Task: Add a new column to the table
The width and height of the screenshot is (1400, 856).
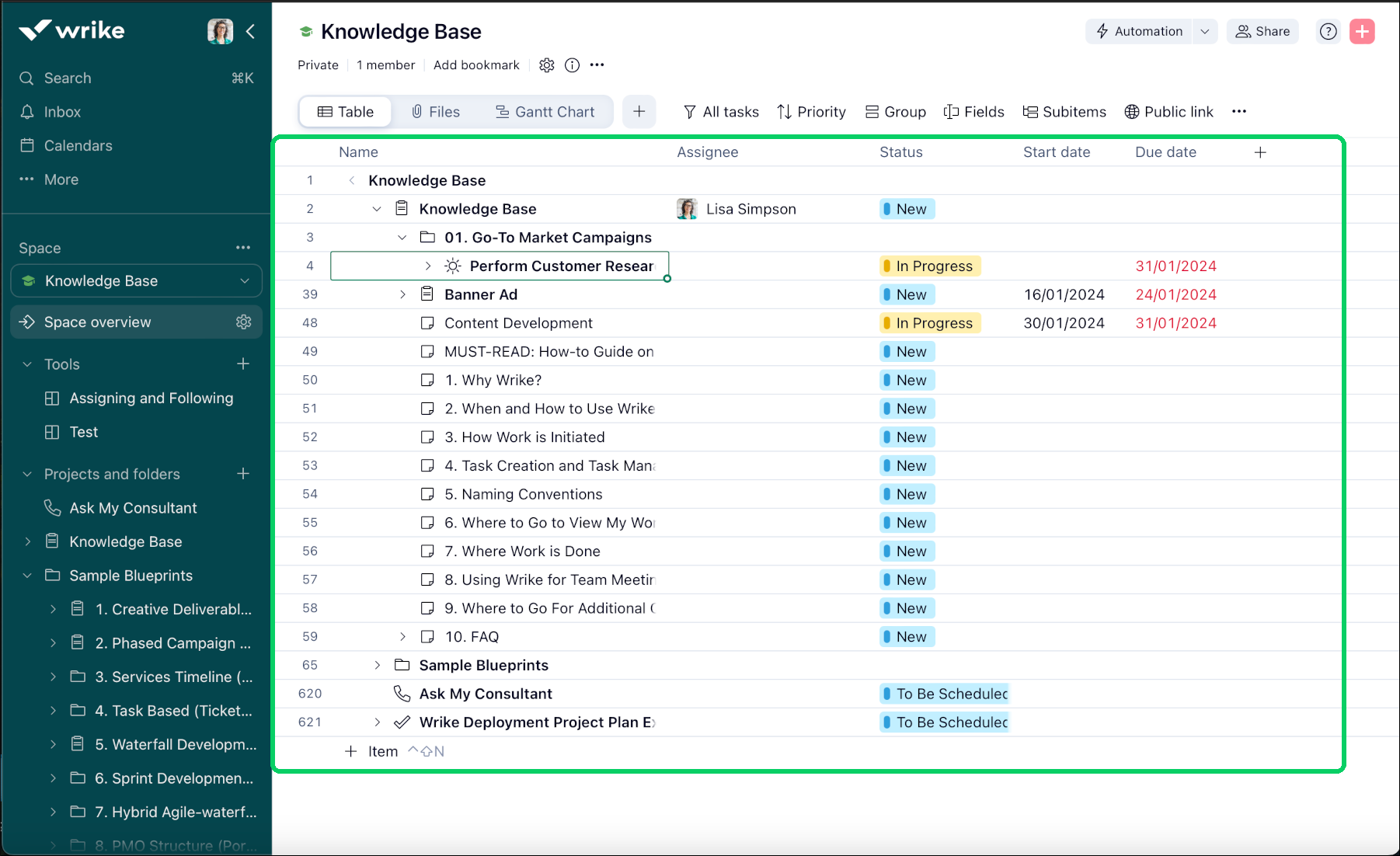Action: [x=1260, y=152]
